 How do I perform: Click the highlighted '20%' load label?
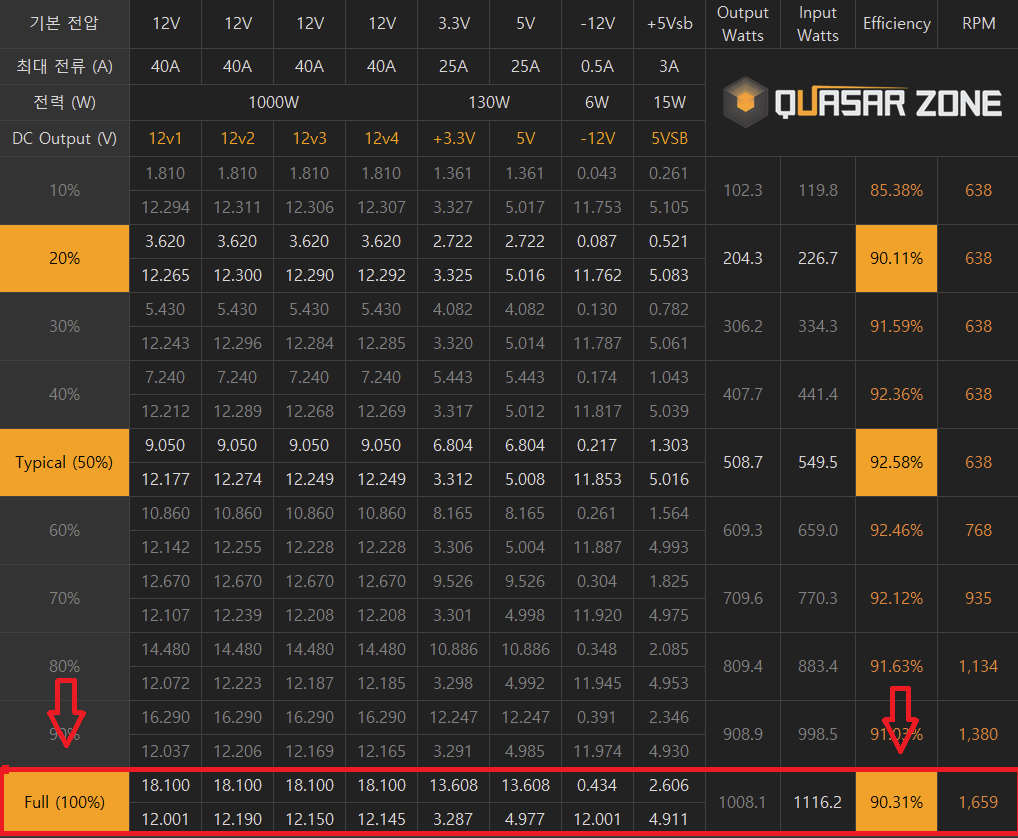click(64, 258)
